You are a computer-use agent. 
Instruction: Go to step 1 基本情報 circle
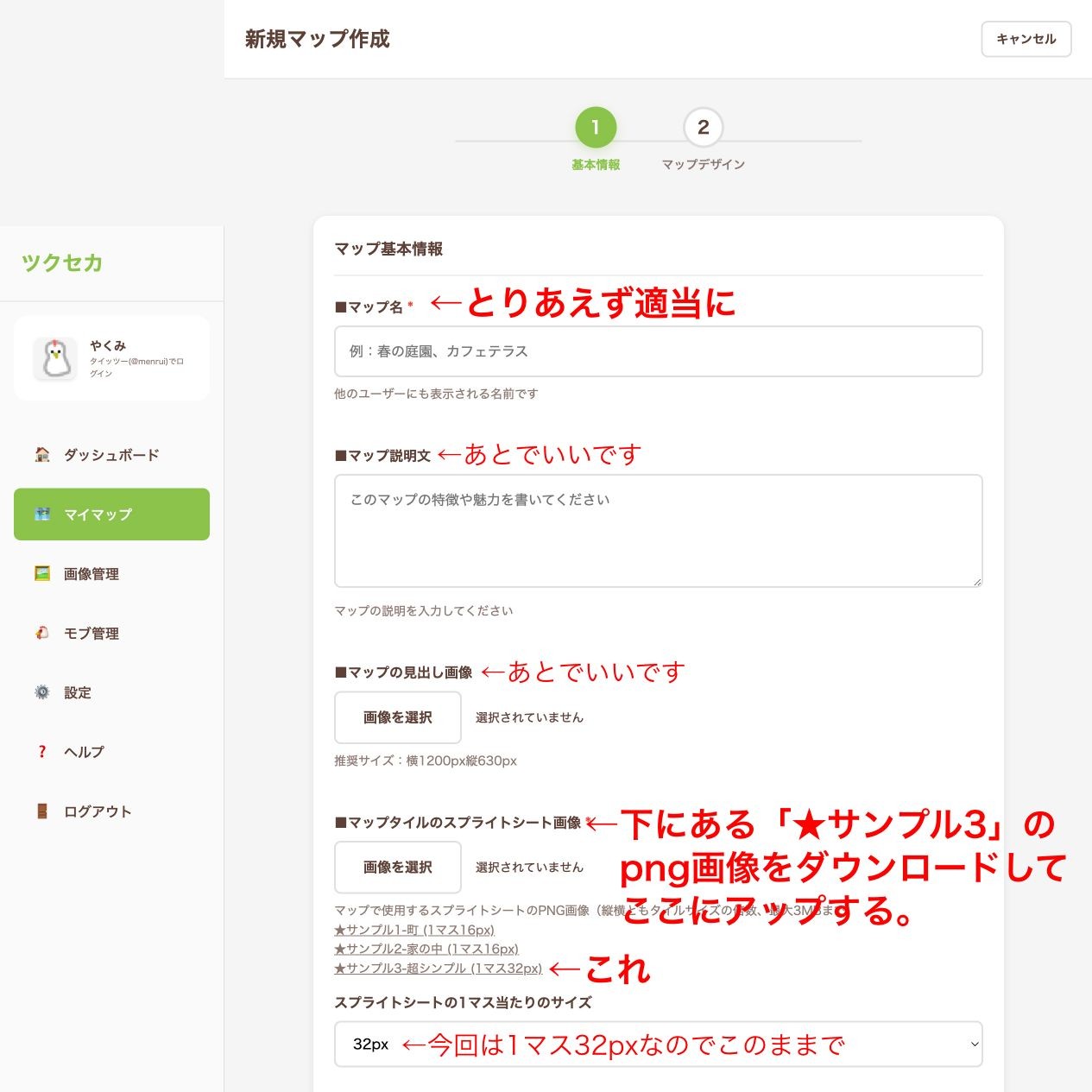coord(596,128)
